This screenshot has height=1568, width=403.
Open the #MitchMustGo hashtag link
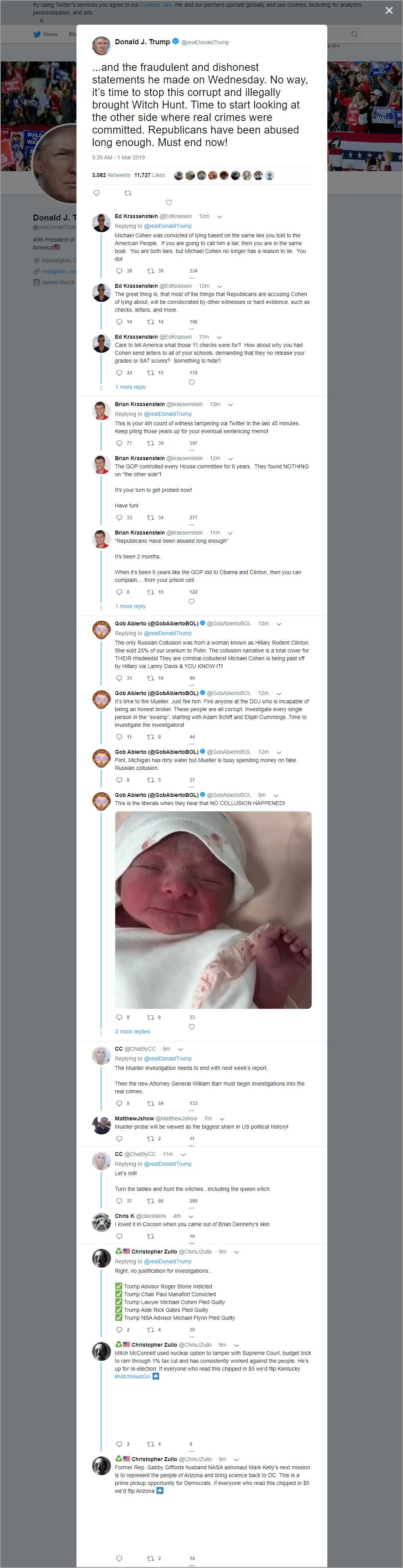click(132, 1376)
